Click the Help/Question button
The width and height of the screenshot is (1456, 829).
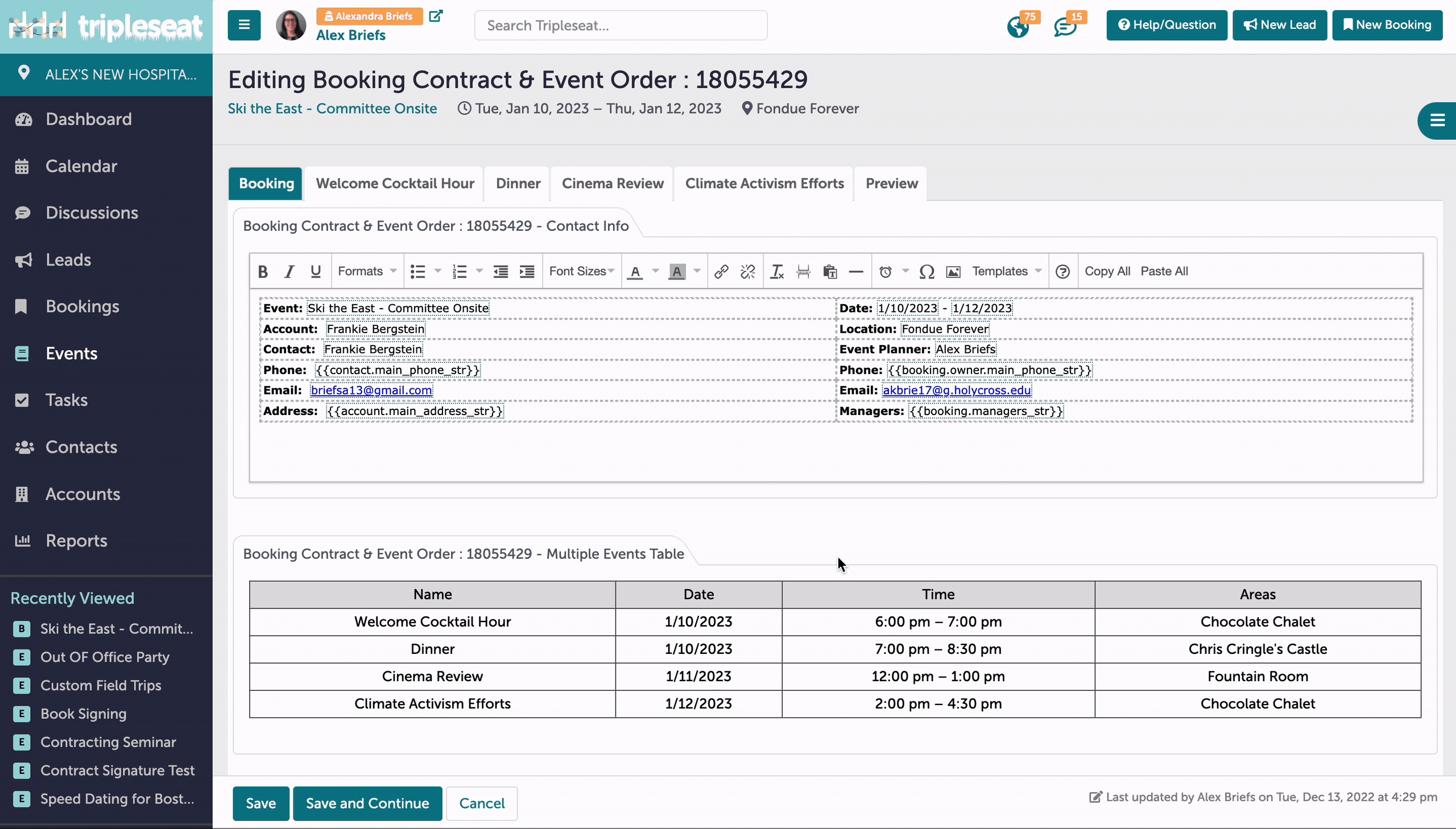[1167, 25]
